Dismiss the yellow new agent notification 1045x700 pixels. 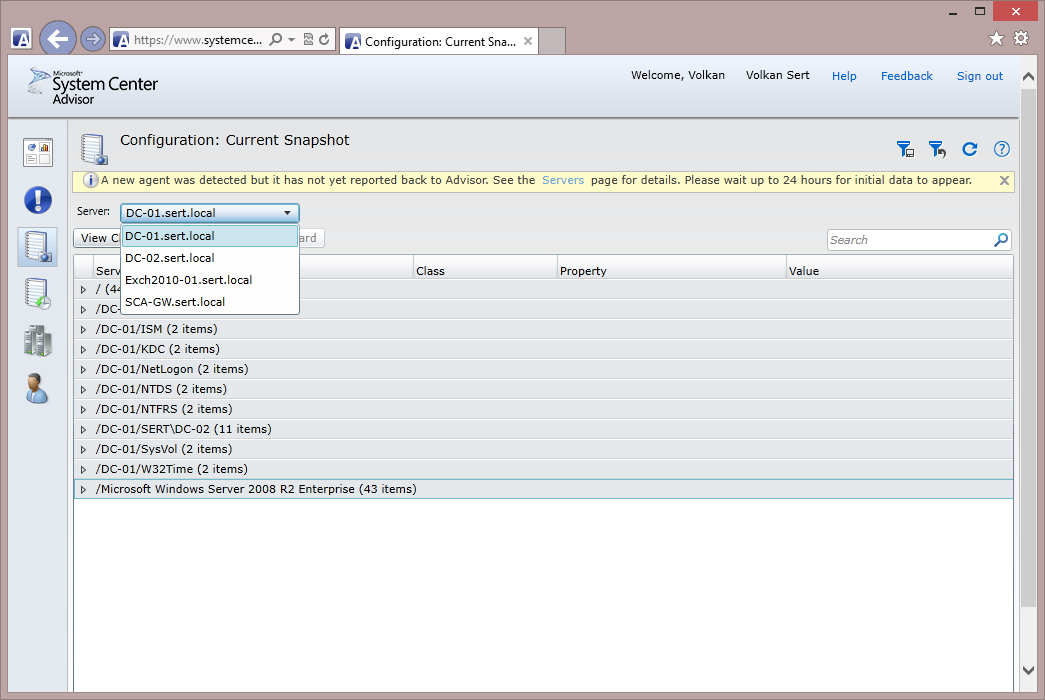pyautogui.click(x=1004, y=181)
